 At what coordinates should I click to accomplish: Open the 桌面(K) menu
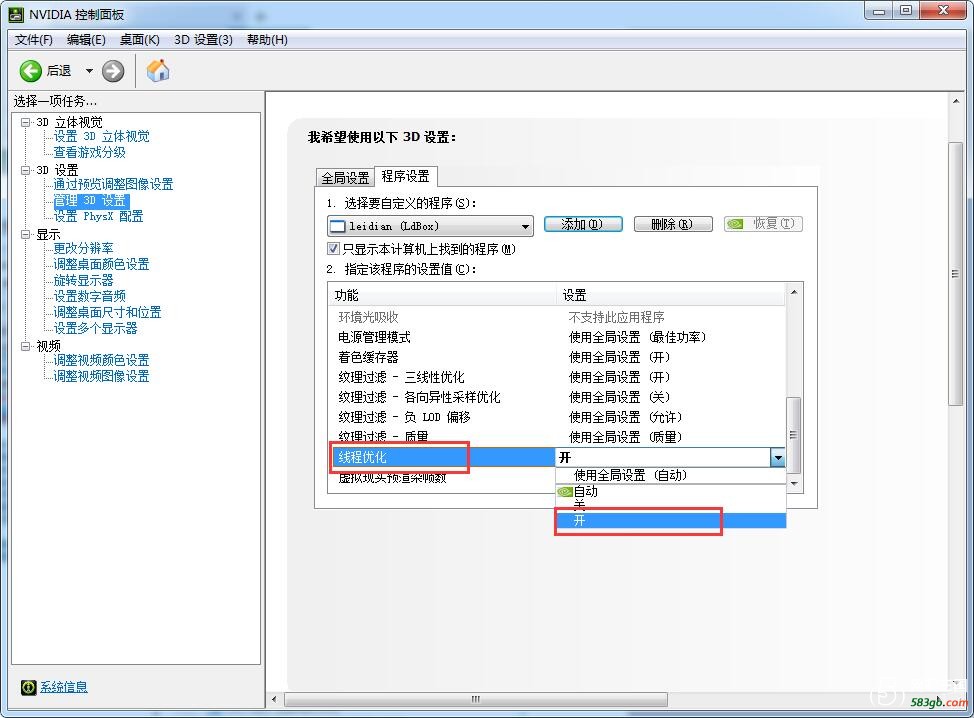pos(140,40)
